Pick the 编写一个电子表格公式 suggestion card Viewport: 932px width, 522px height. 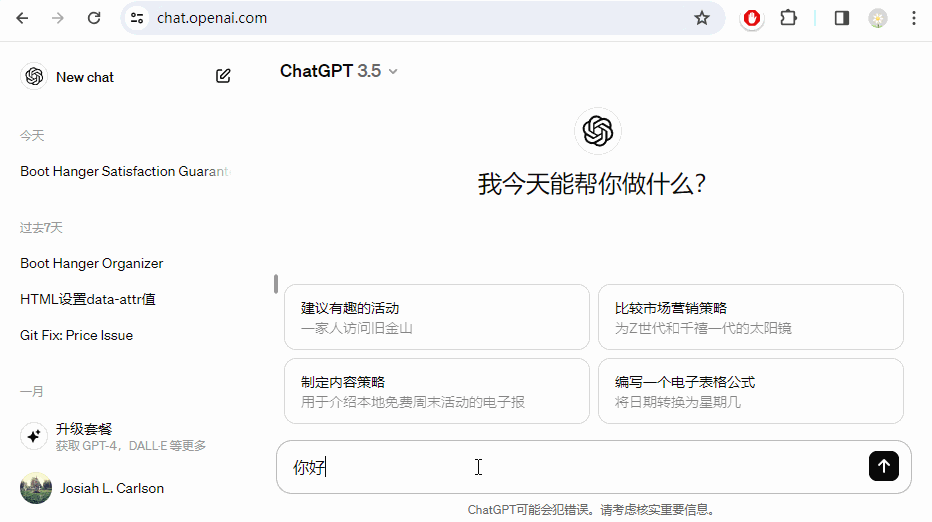[x=750, y=391]
